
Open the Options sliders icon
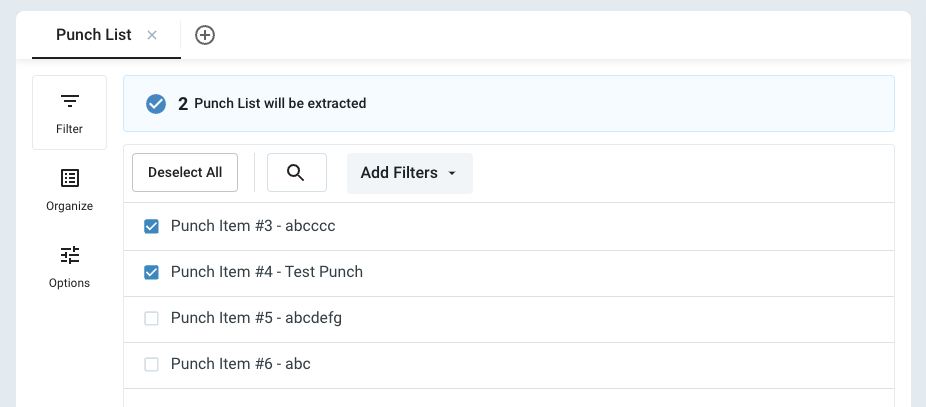70,255
